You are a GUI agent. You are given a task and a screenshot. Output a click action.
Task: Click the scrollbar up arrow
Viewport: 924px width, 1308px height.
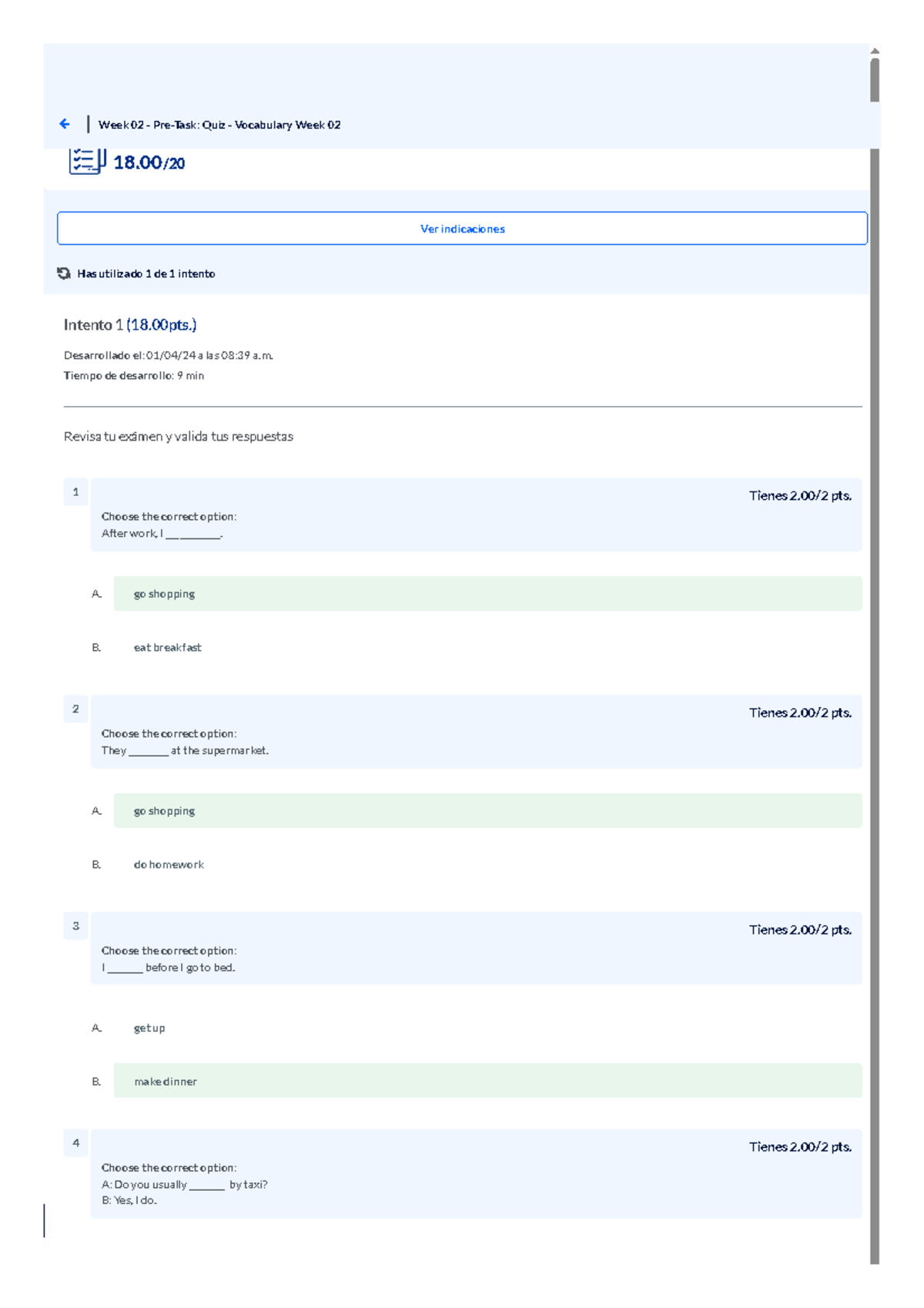pyautogui.click(x=875, y=51)
